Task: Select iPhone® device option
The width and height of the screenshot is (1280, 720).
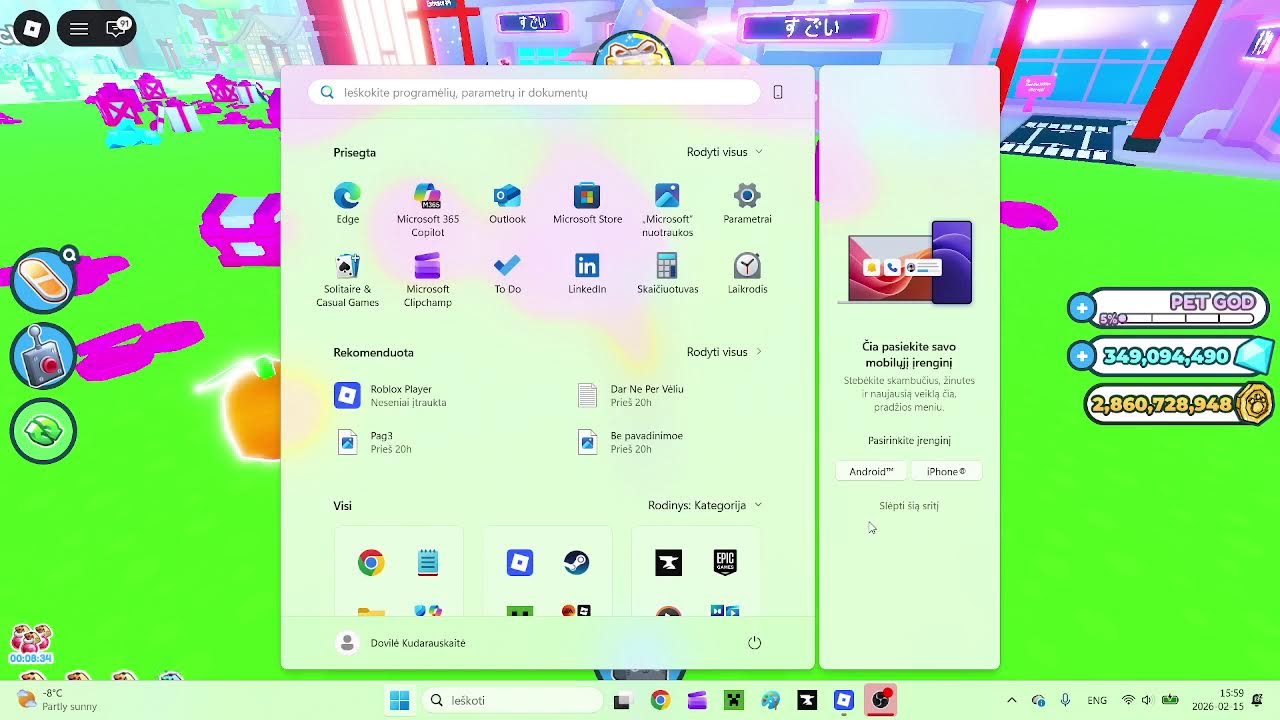Action: tap(946, 471)
